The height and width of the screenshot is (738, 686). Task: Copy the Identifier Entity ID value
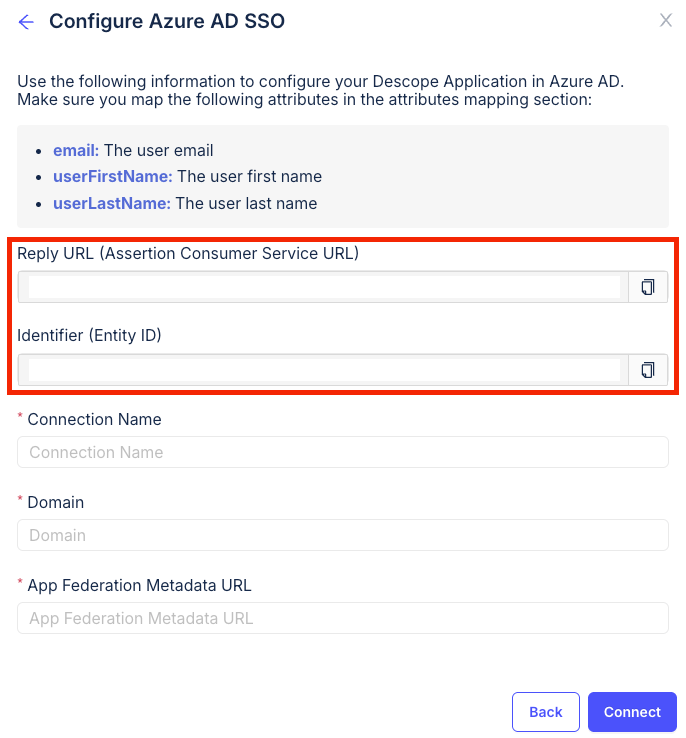tap(647, 370)
